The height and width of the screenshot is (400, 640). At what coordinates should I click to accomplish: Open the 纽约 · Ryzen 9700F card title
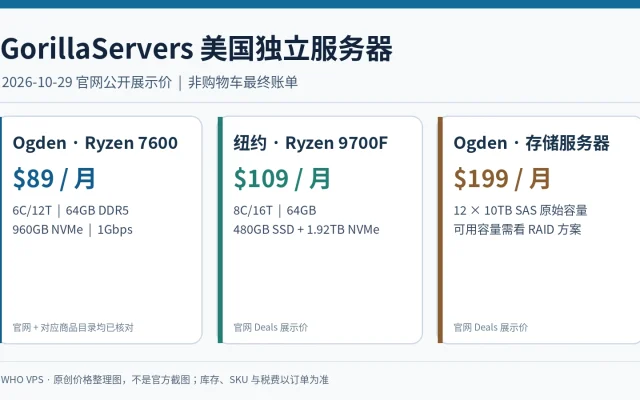click(311, 143)
